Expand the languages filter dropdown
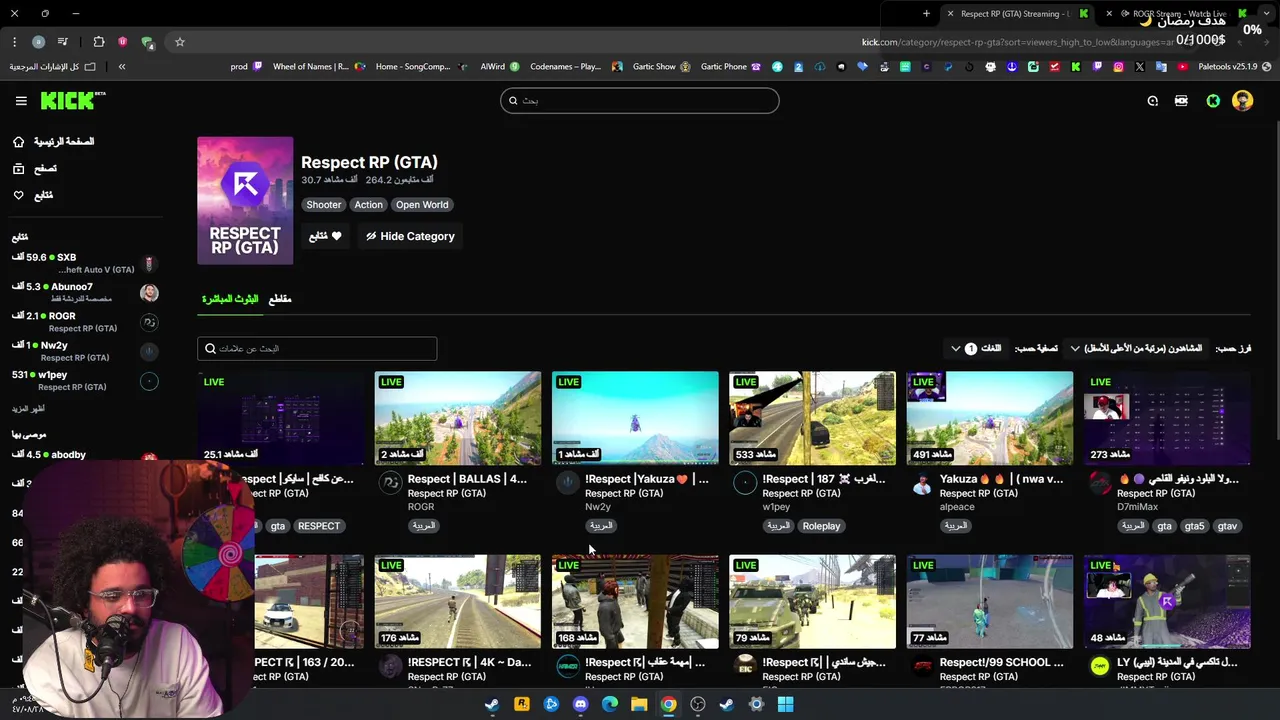 [x=975, y=348]
